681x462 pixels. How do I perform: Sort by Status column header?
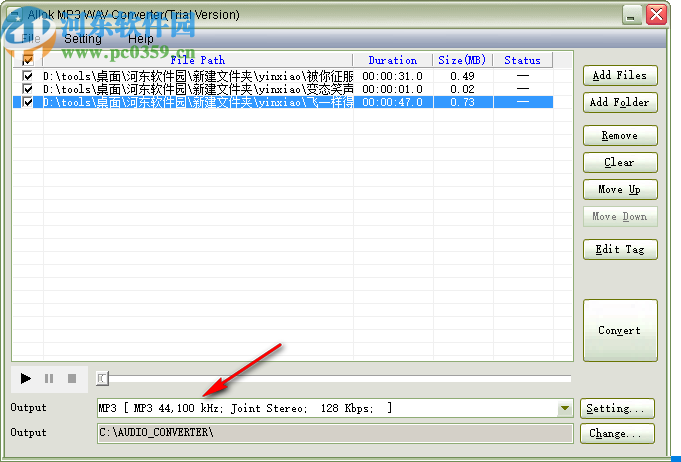coord(522,60)
